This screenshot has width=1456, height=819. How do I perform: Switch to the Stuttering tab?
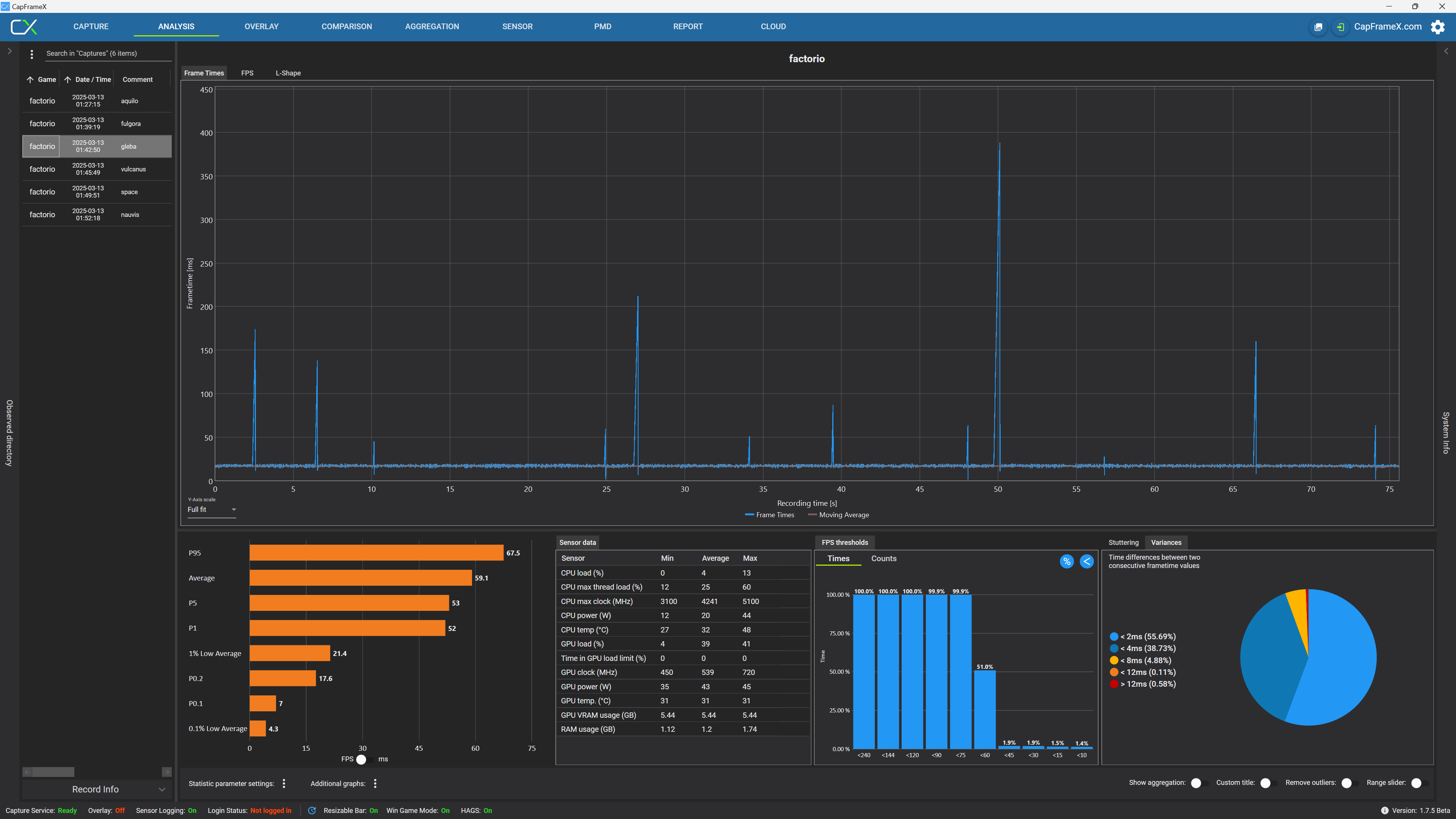click(x=1123, y=543)
